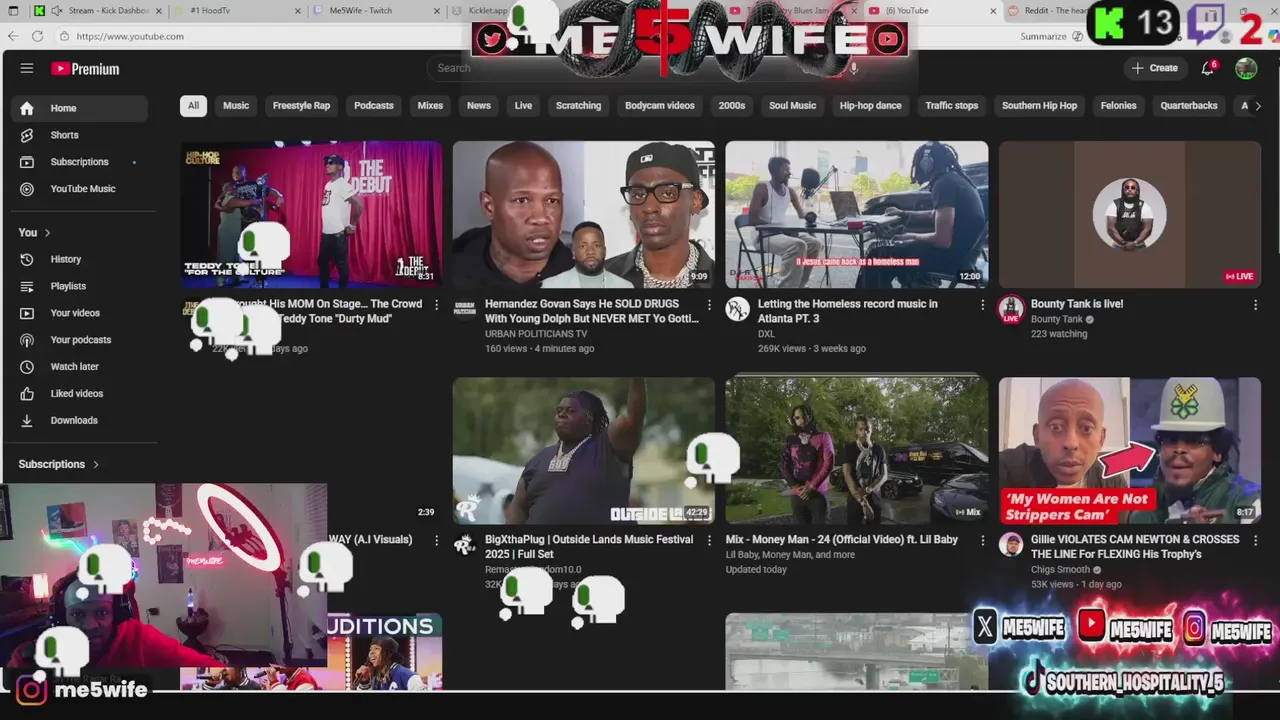Image resolution: width=1280 pixels, height=720 pixels.
Task: Select the Traffic stops chip
Action: pos(951,106)
